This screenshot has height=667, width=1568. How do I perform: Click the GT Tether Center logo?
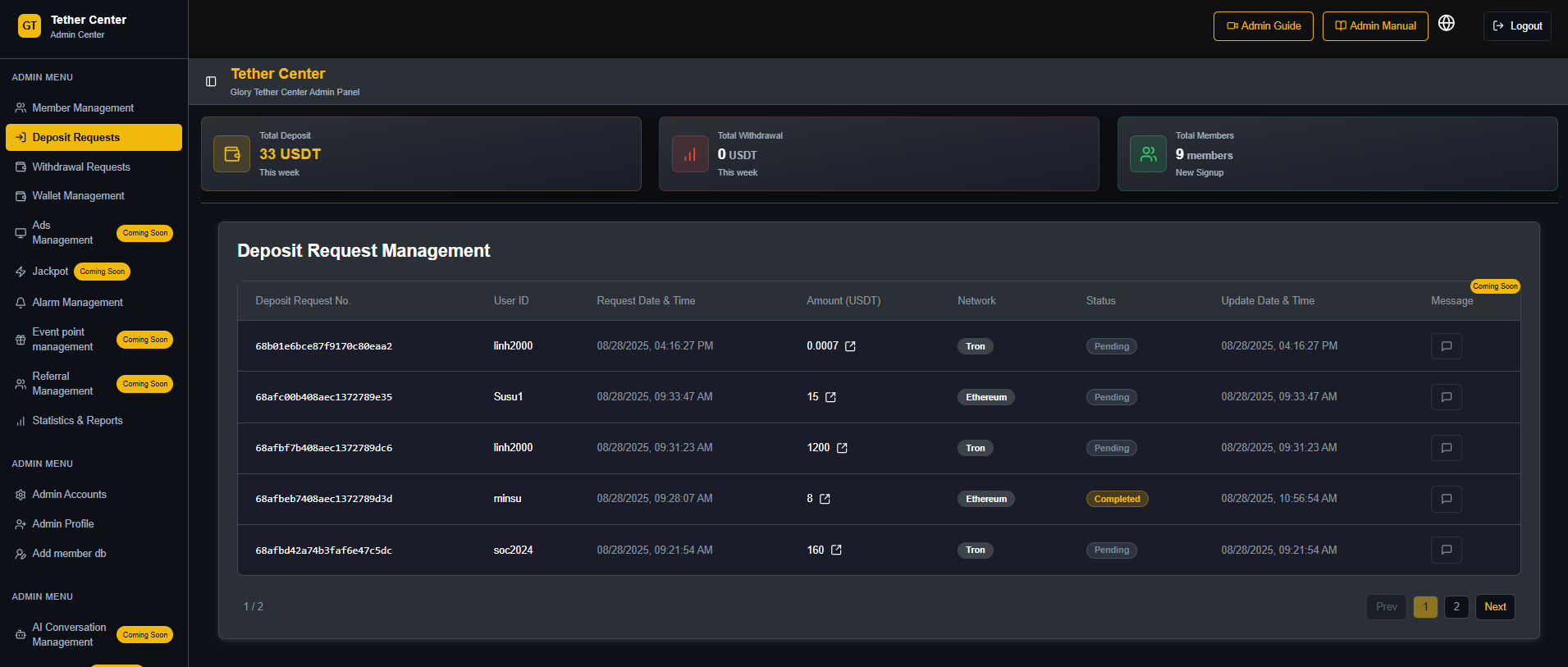pyautogui.click(x=30, y=26)
